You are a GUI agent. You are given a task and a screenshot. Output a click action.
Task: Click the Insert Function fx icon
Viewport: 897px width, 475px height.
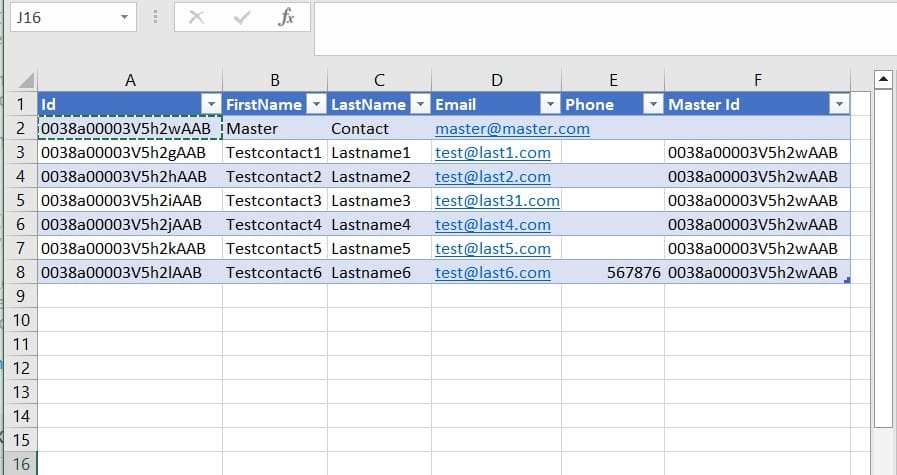point(286,18)
